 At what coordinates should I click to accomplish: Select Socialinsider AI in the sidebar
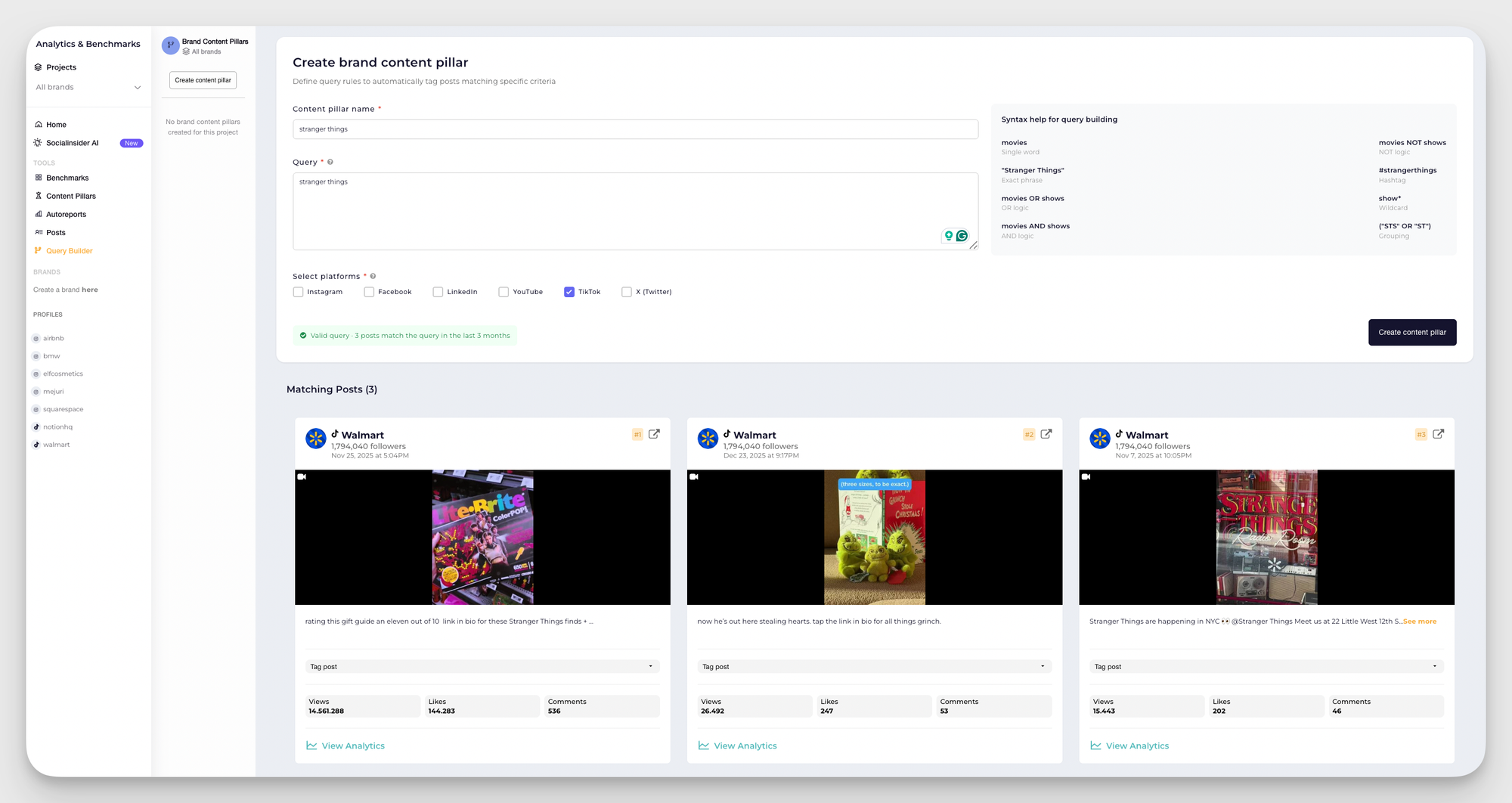point(72,142)
